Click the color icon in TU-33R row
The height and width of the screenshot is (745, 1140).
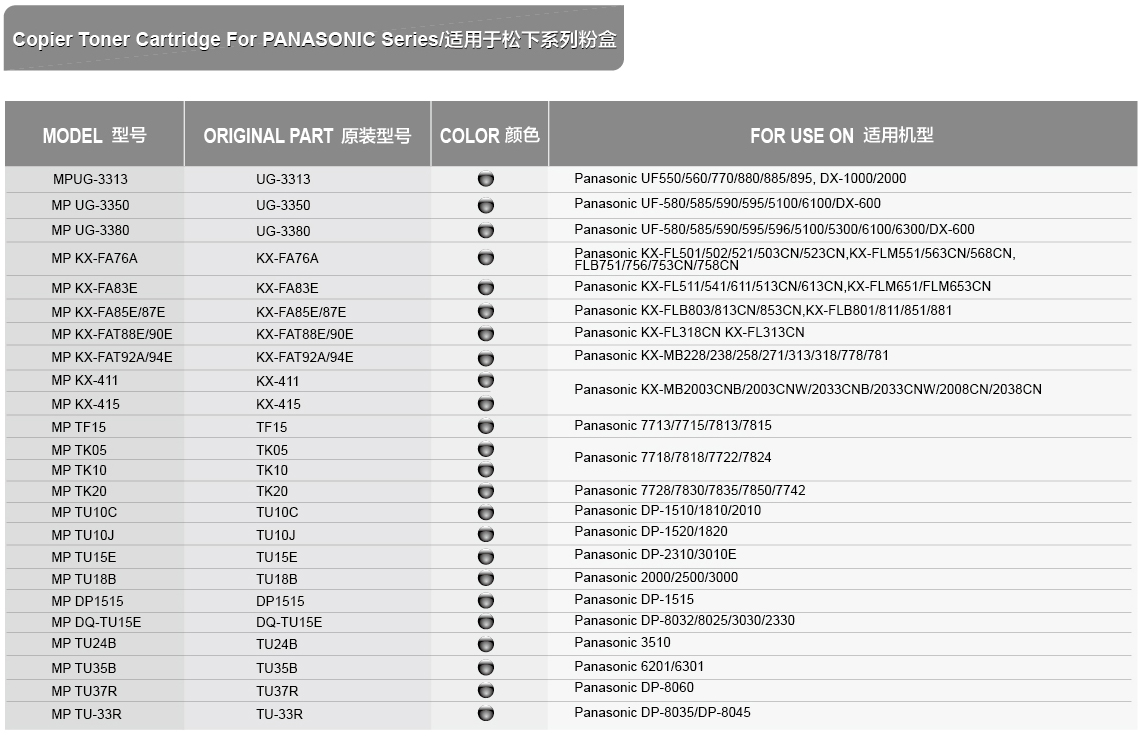pos(486,714)
